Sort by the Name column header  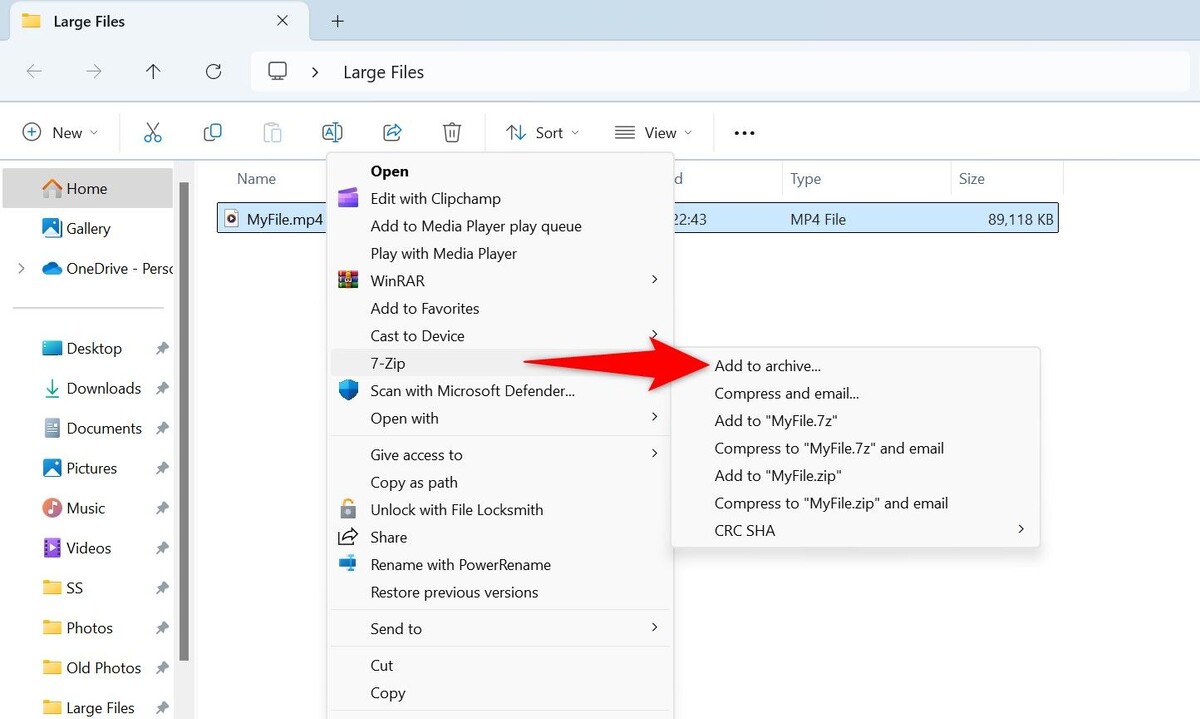[x=256, y=179]
